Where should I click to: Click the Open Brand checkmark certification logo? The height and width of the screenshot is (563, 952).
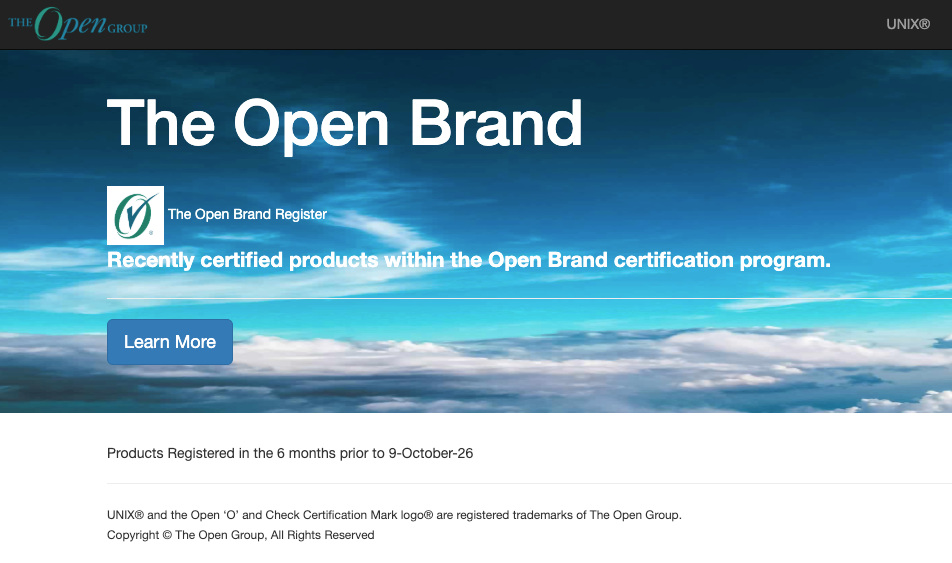pyautogui.click(x=135, y=215)
